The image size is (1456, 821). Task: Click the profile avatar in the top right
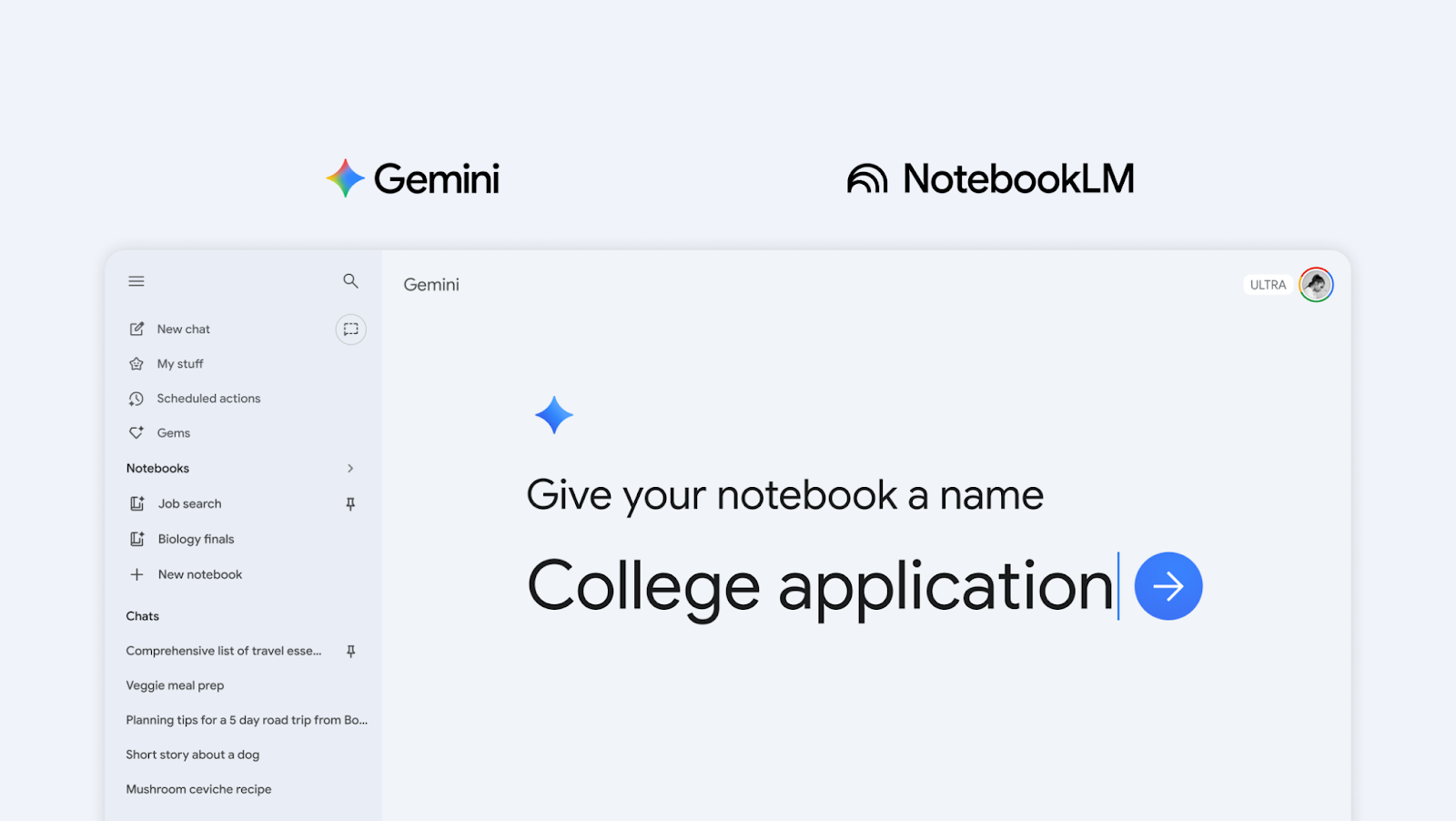point(1315,284)
